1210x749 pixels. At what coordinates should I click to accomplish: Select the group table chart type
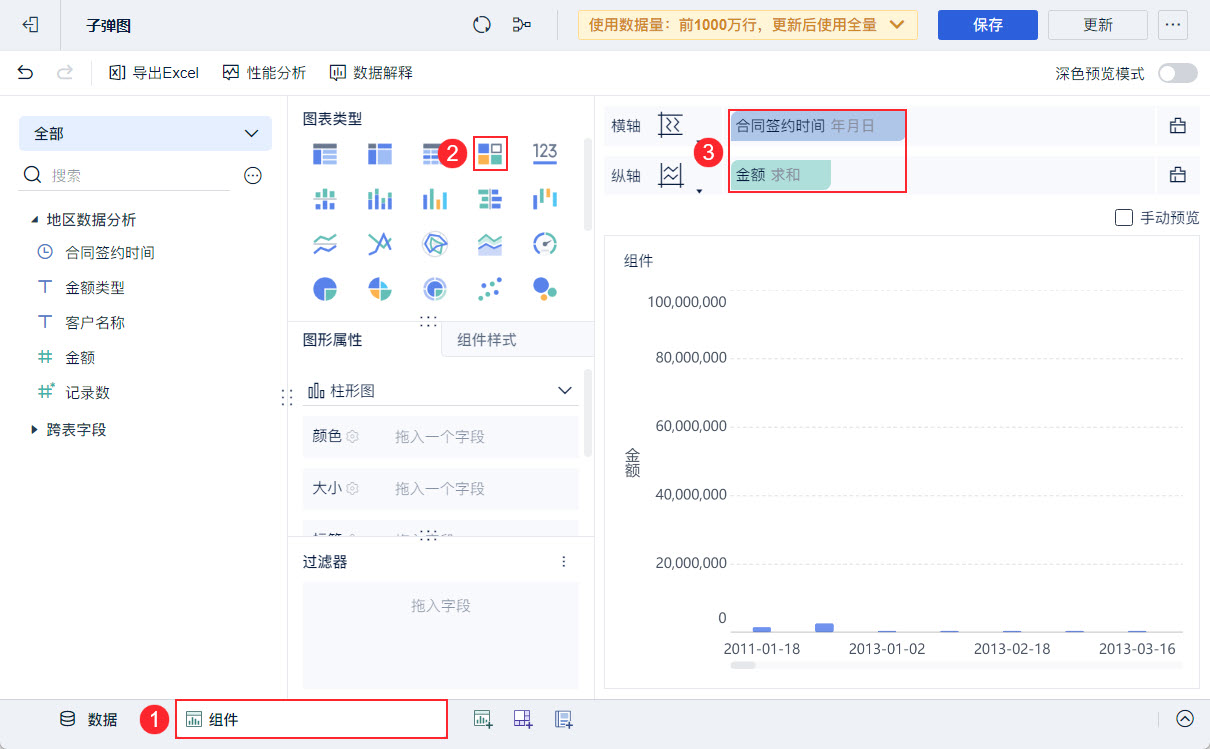[325, 153]
